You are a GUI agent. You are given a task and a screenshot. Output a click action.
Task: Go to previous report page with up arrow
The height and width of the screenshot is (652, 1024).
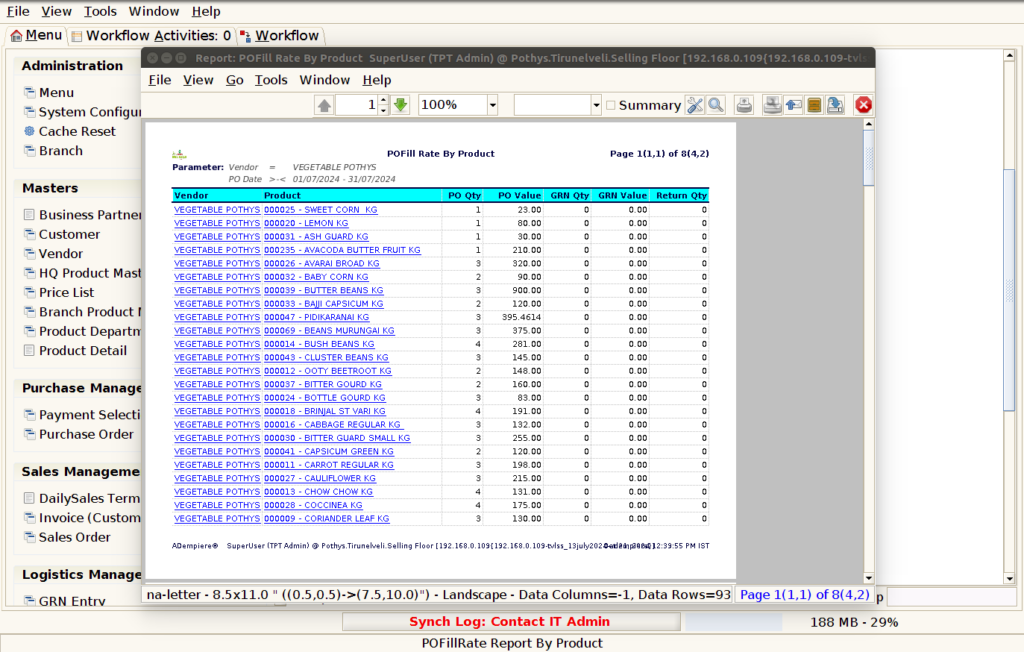pos(324,105)
